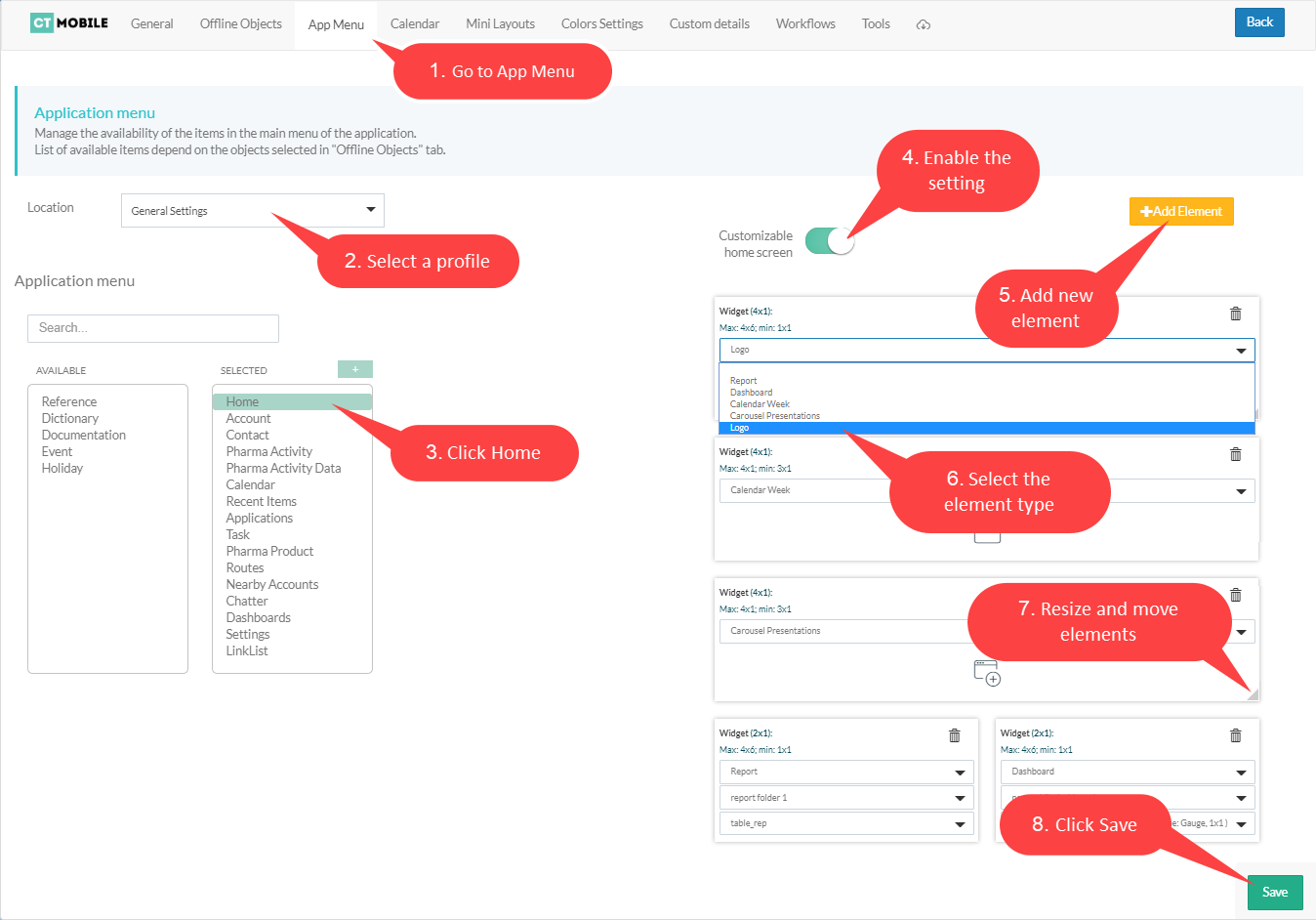Click the CT Mobile logo
This screenshot has height=920, width=1316.
69,22
